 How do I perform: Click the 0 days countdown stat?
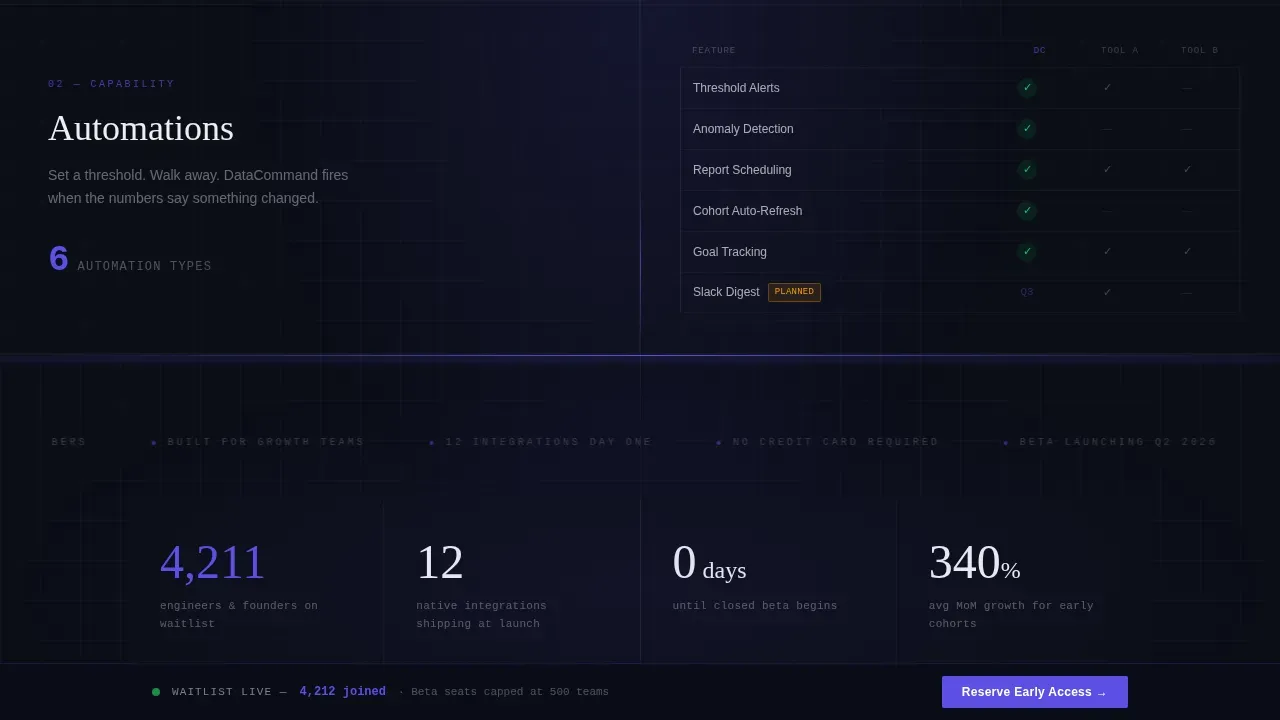[709, 562]
